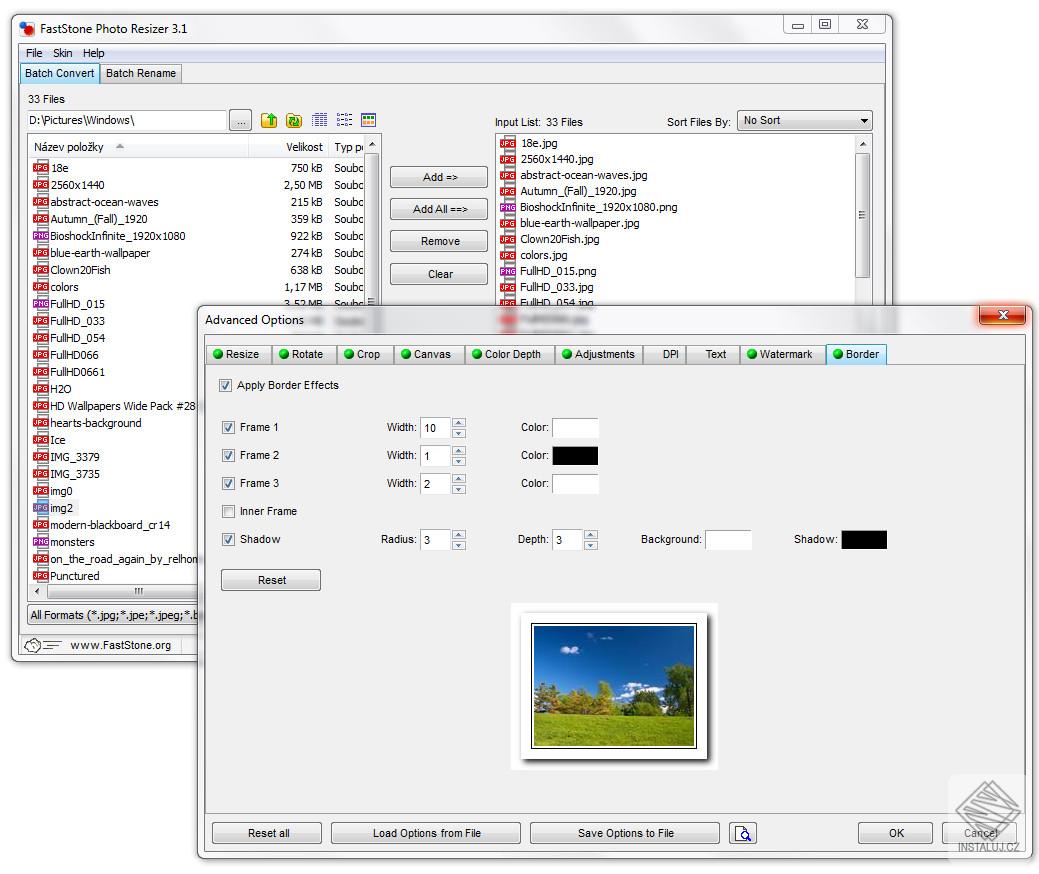
Task: Toggle the Shadow checkbox
Action: 229,539
